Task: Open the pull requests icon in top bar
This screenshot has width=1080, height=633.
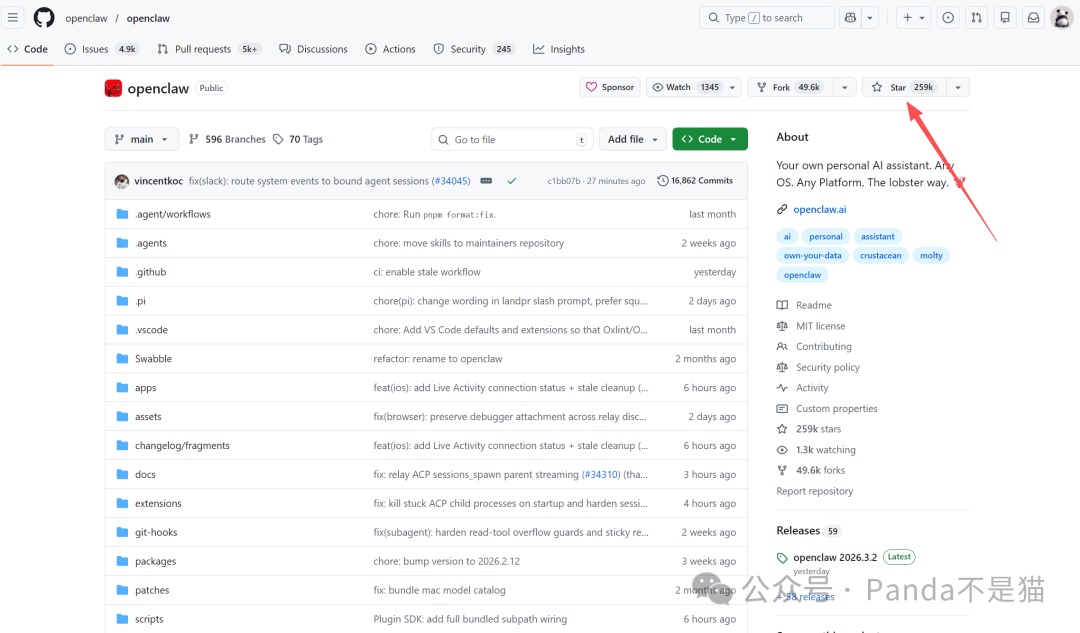Action: click(x=977, y=18)
